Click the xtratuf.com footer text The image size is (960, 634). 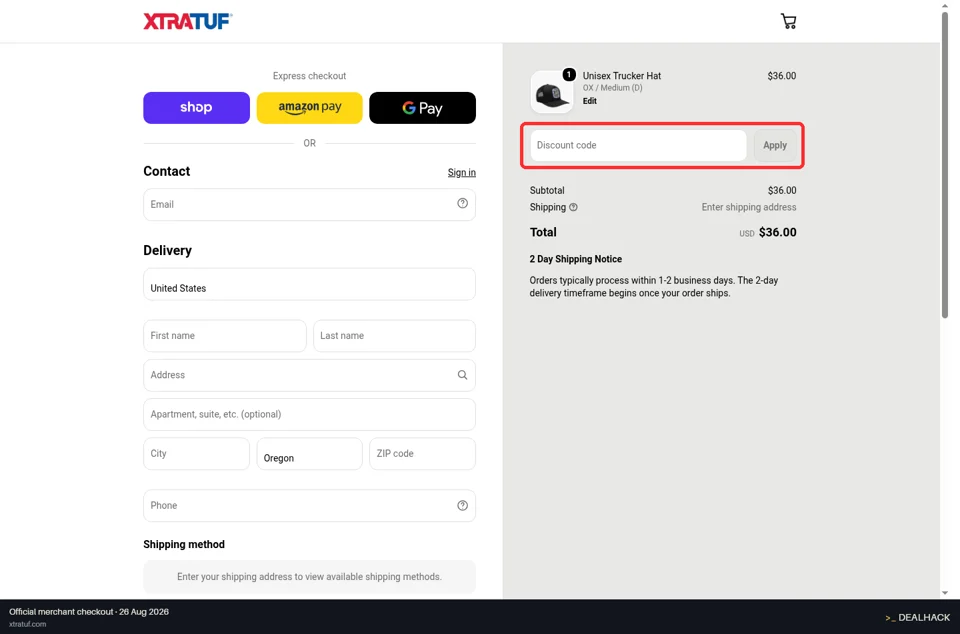coord(28,624)
